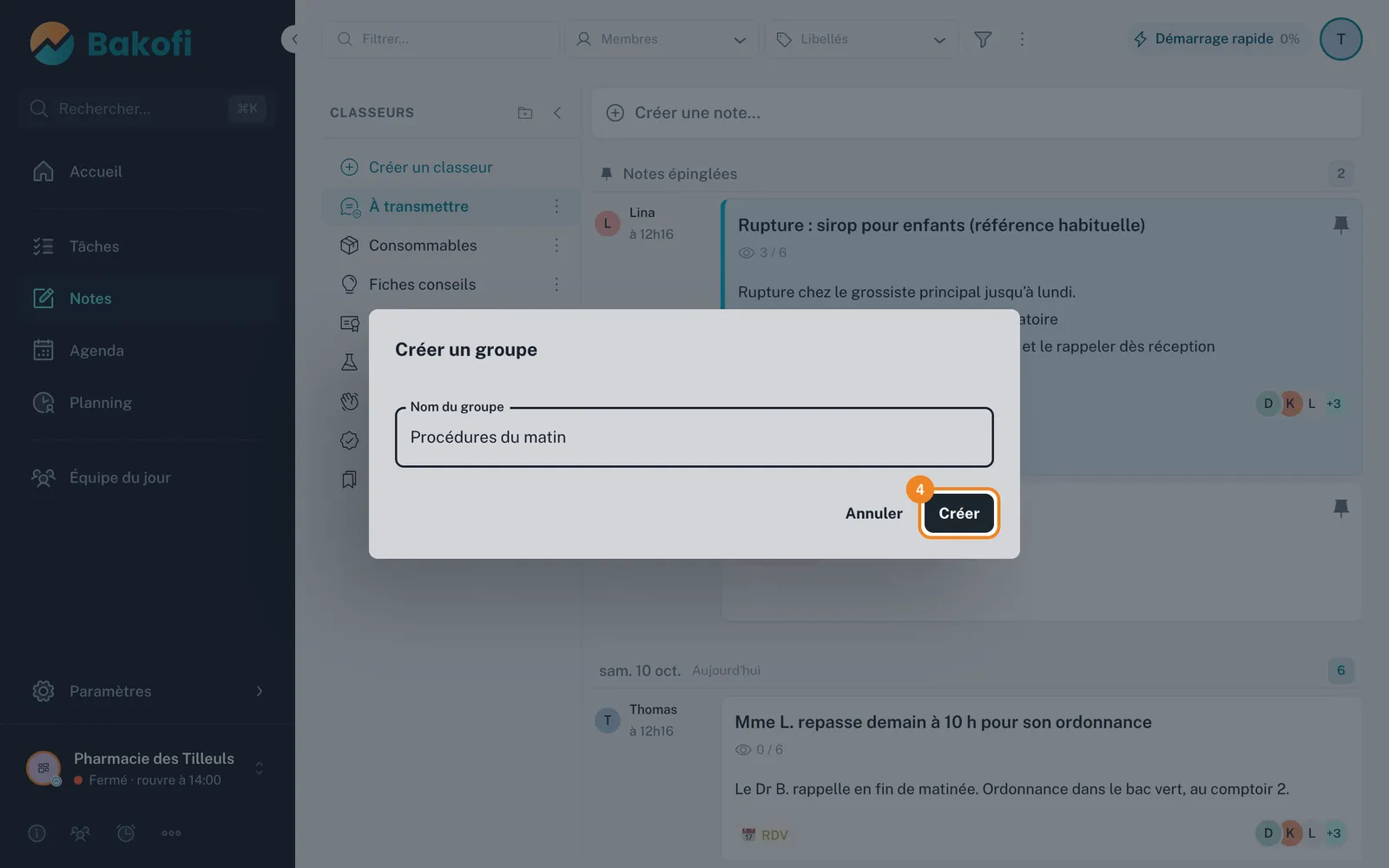Open the Agenda page
Viewport: 1389px width, 868px height.
coord(148,351)
